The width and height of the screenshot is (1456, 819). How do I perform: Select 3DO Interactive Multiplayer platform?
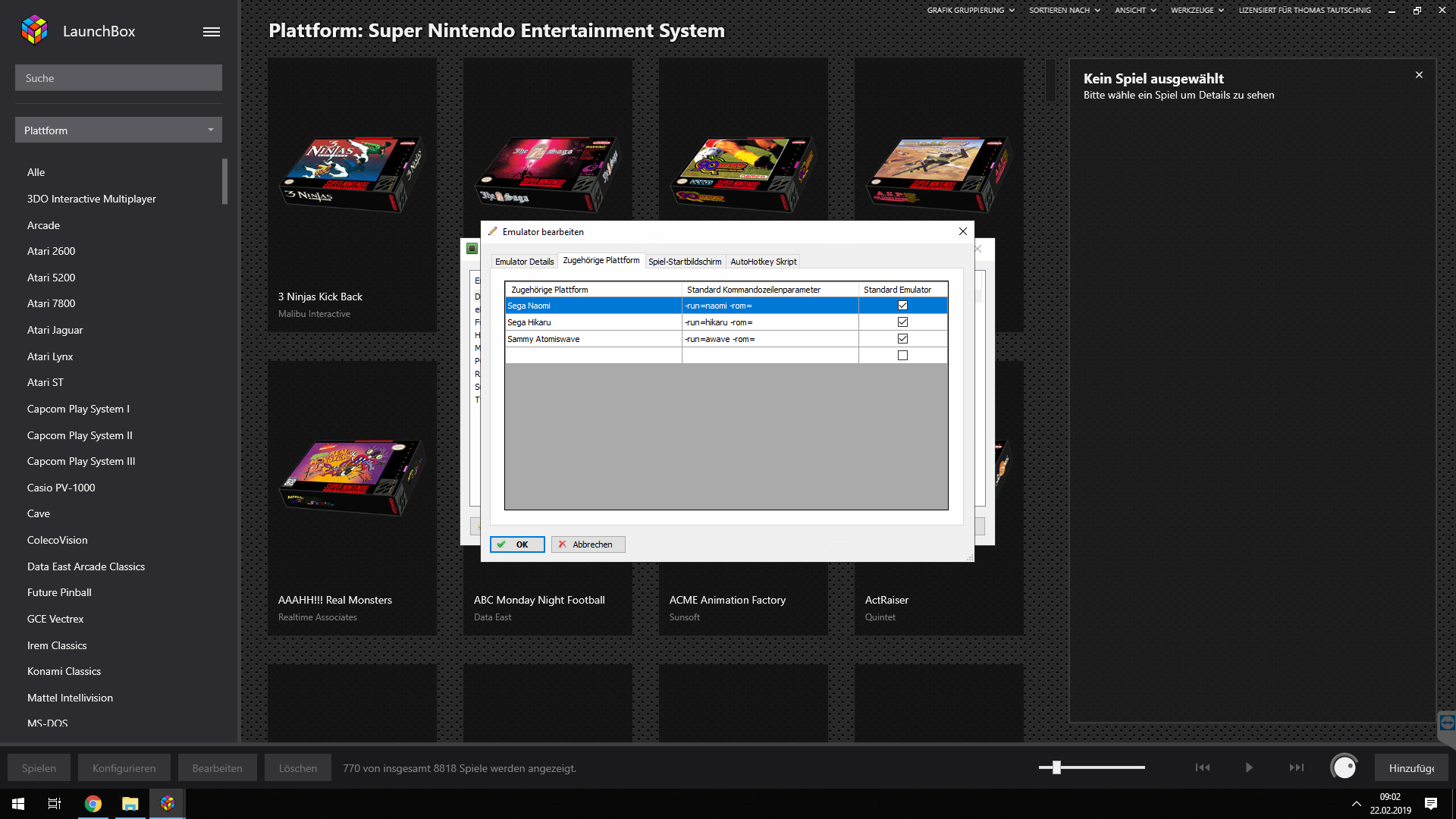pos(92,199)
